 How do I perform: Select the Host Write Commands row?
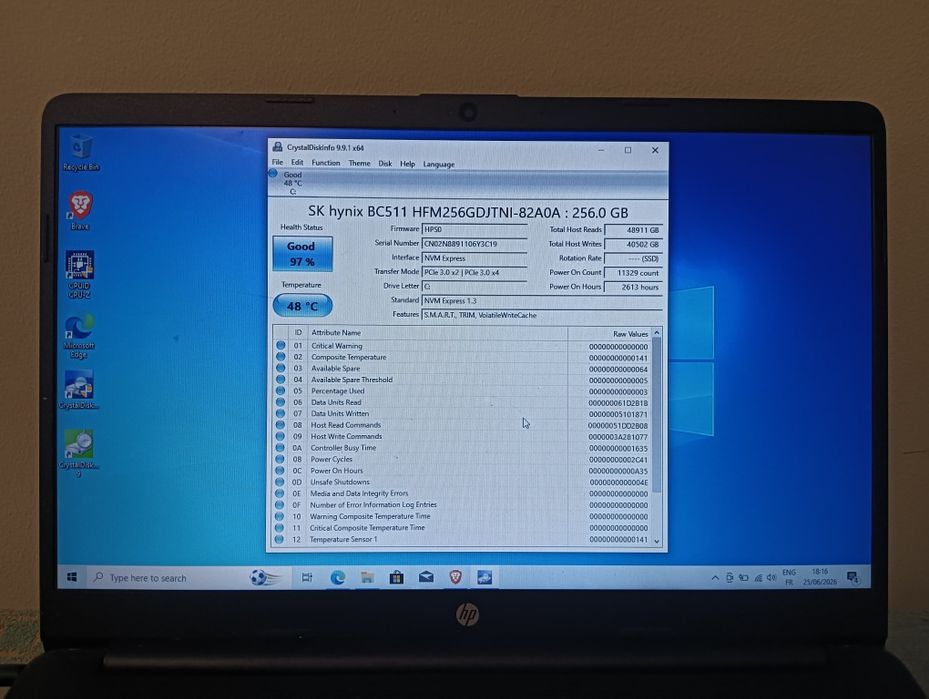(x=462, y=436)
